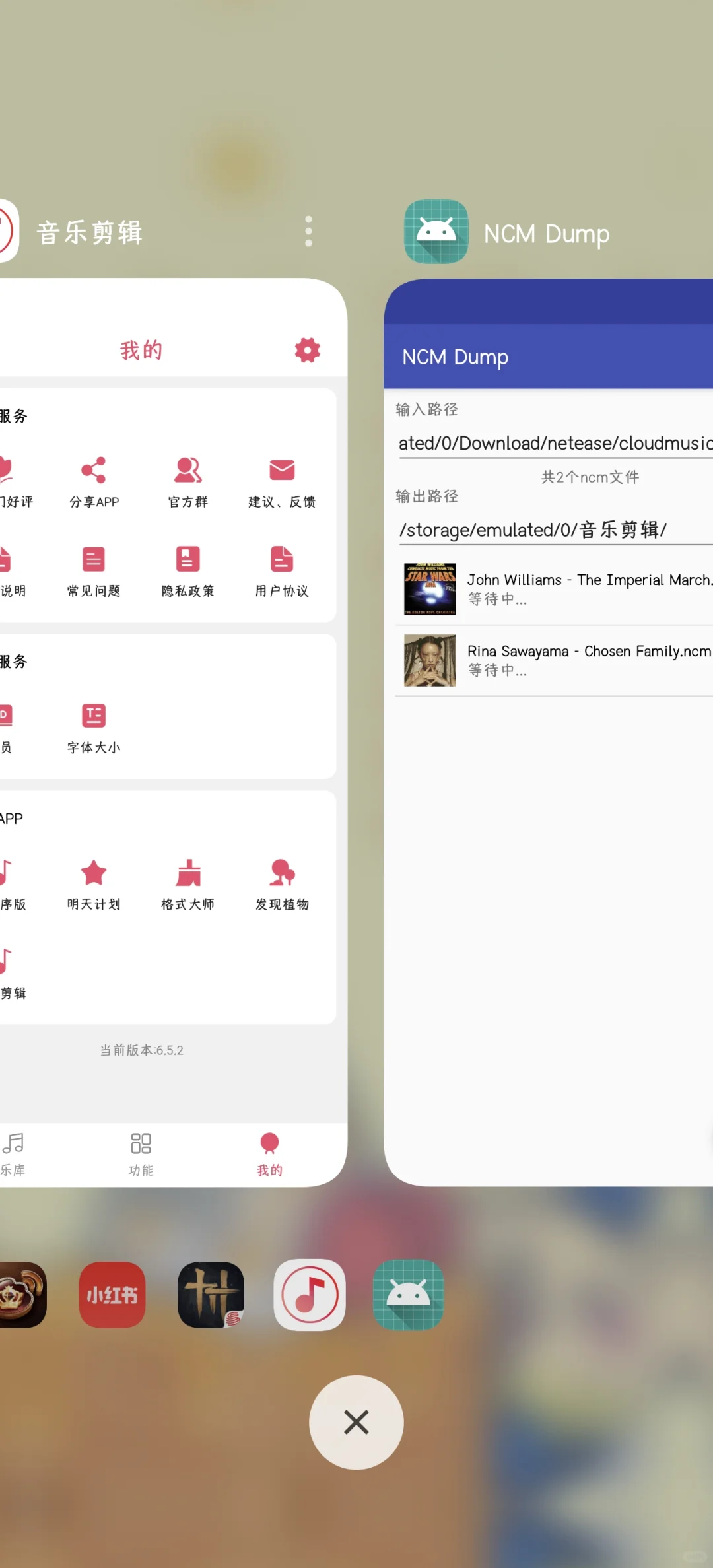Image resolution: width=713 pixels, height=1568 pixels.
Task: Select John Williams The Imperial March row
Action: 554,589
